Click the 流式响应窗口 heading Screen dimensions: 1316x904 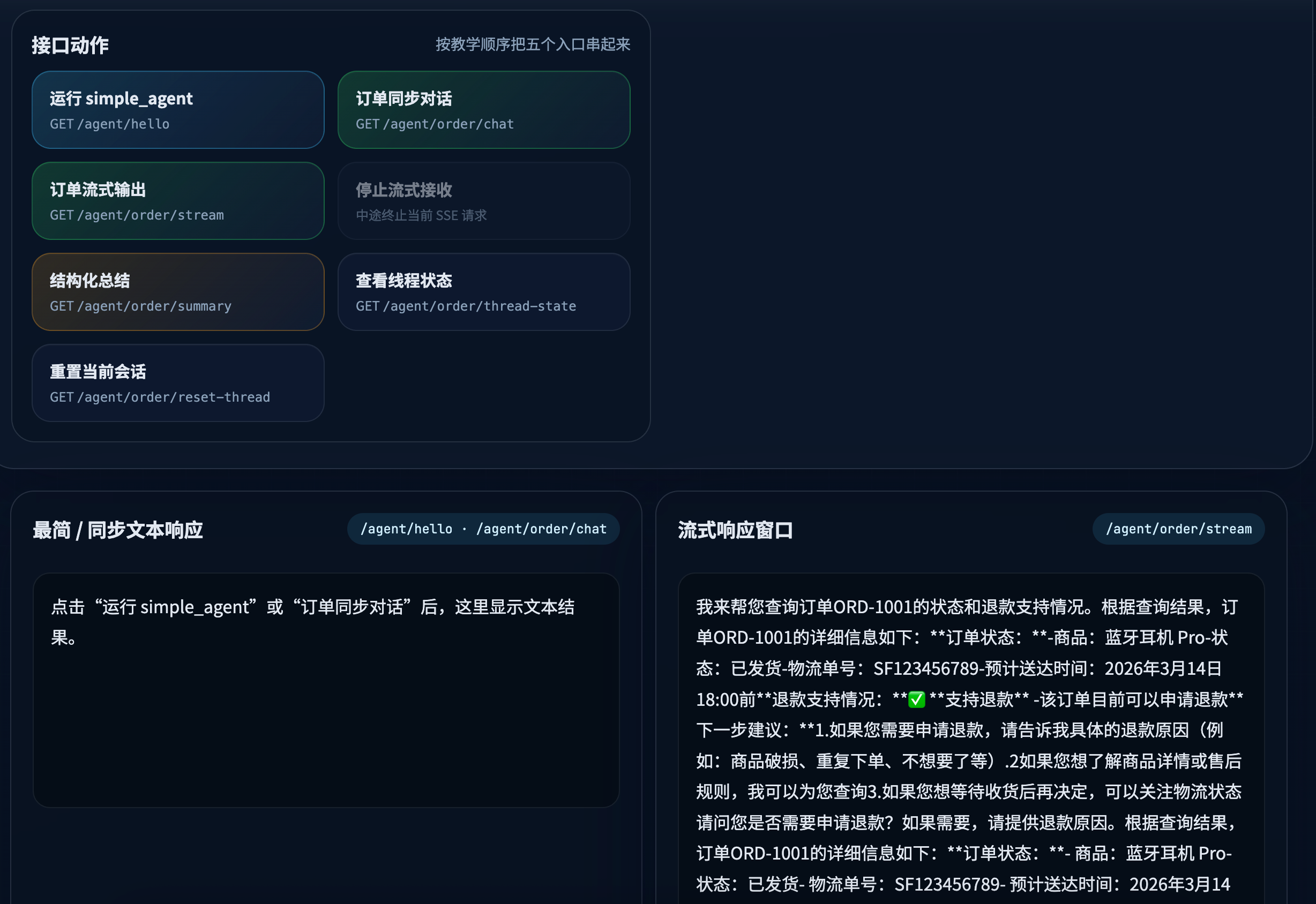(735, 530)
